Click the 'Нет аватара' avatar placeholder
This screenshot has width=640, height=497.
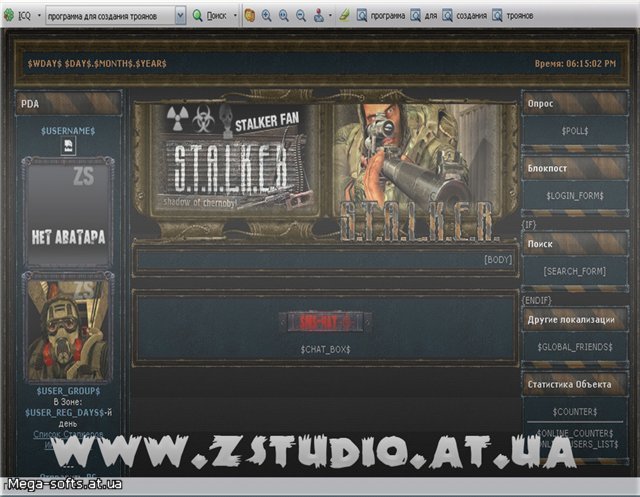[x=68, y=212]
